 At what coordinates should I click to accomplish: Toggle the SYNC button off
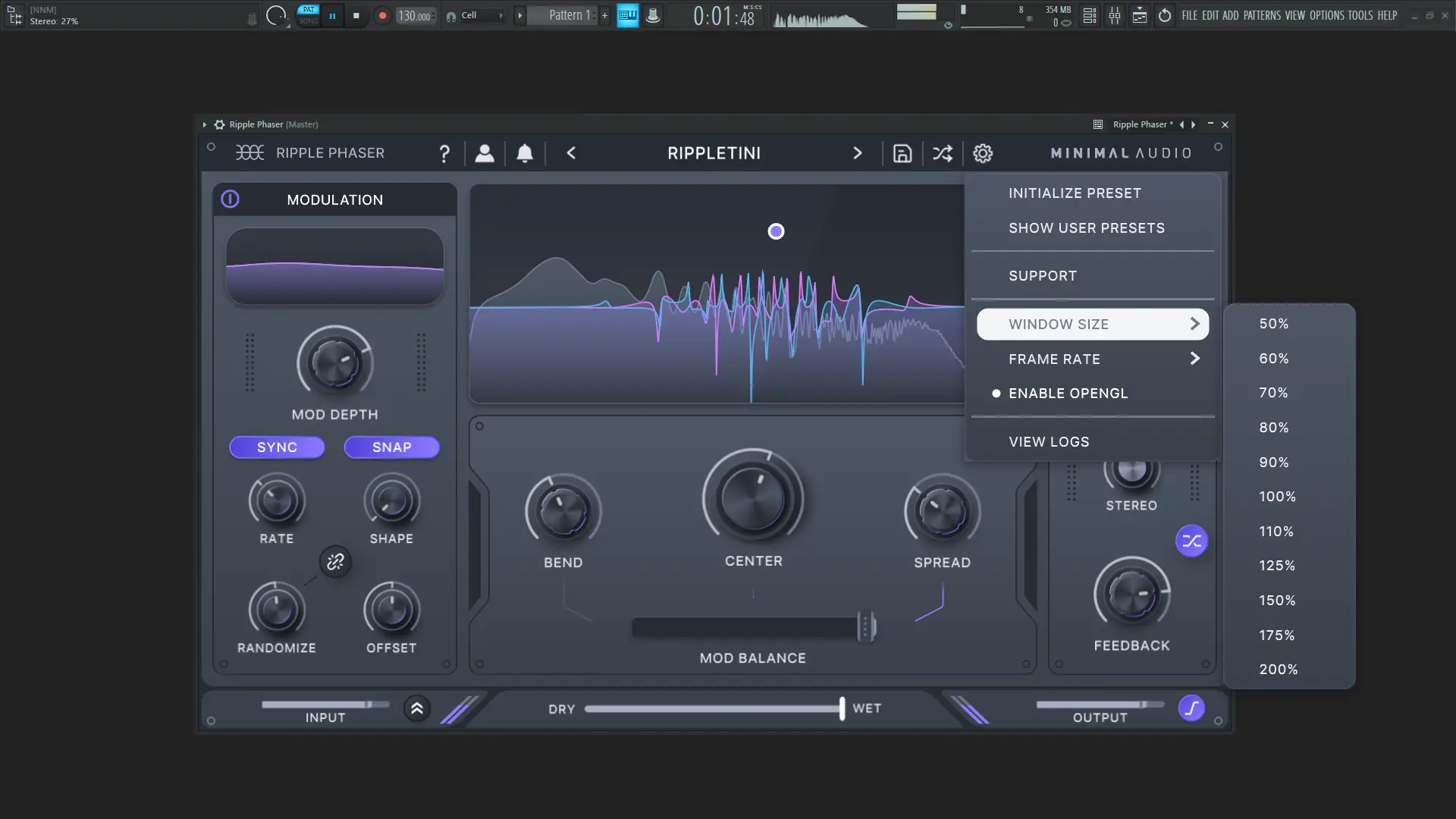277,447
